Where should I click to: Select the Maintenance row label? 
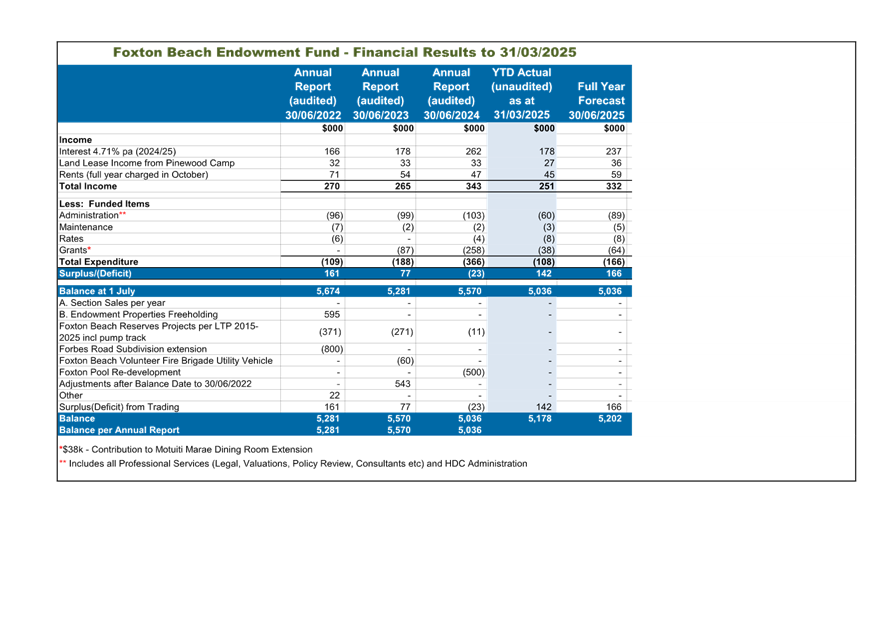pyautogui.click(x=86, y=227)
